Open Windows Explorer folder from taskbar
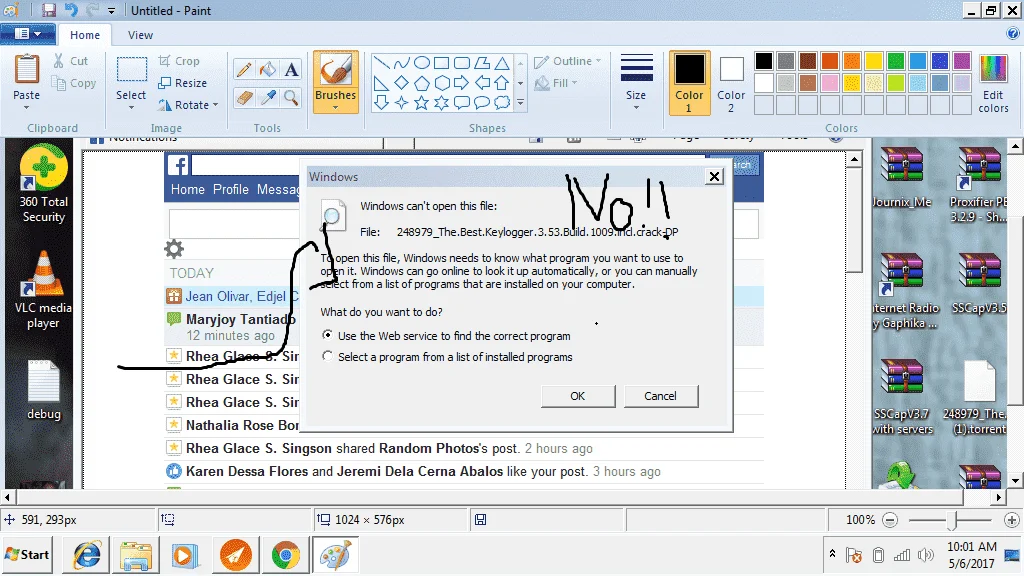Viewport: 1024px width, 576px height. coord(136,555)
